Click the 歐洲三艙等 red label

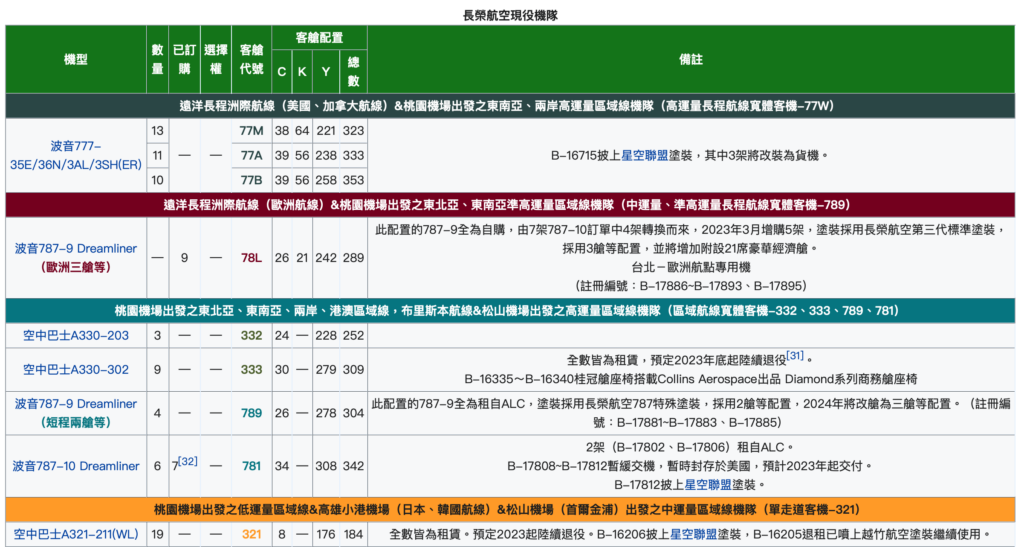pyautogui.click(x=76, y=267)
